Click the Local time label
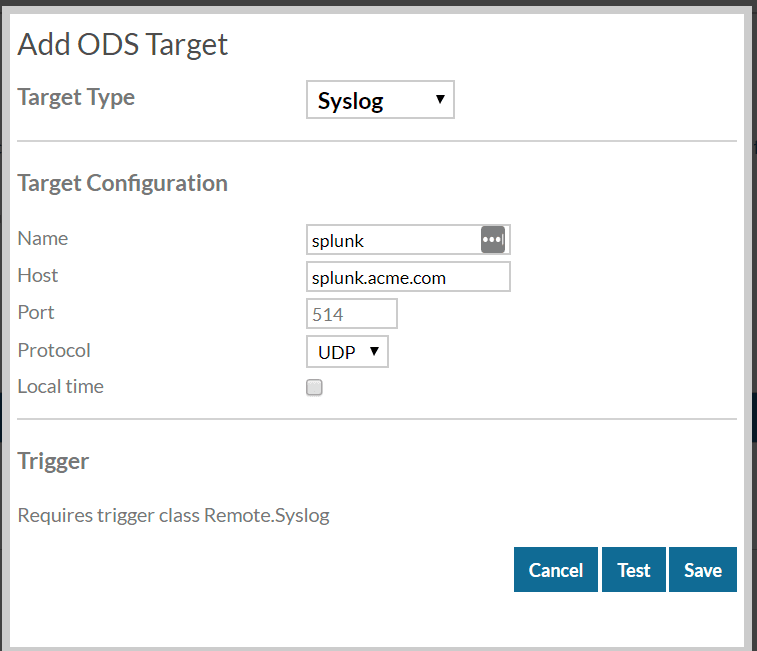Screen dimensions: 757x651 coord(61,386)
